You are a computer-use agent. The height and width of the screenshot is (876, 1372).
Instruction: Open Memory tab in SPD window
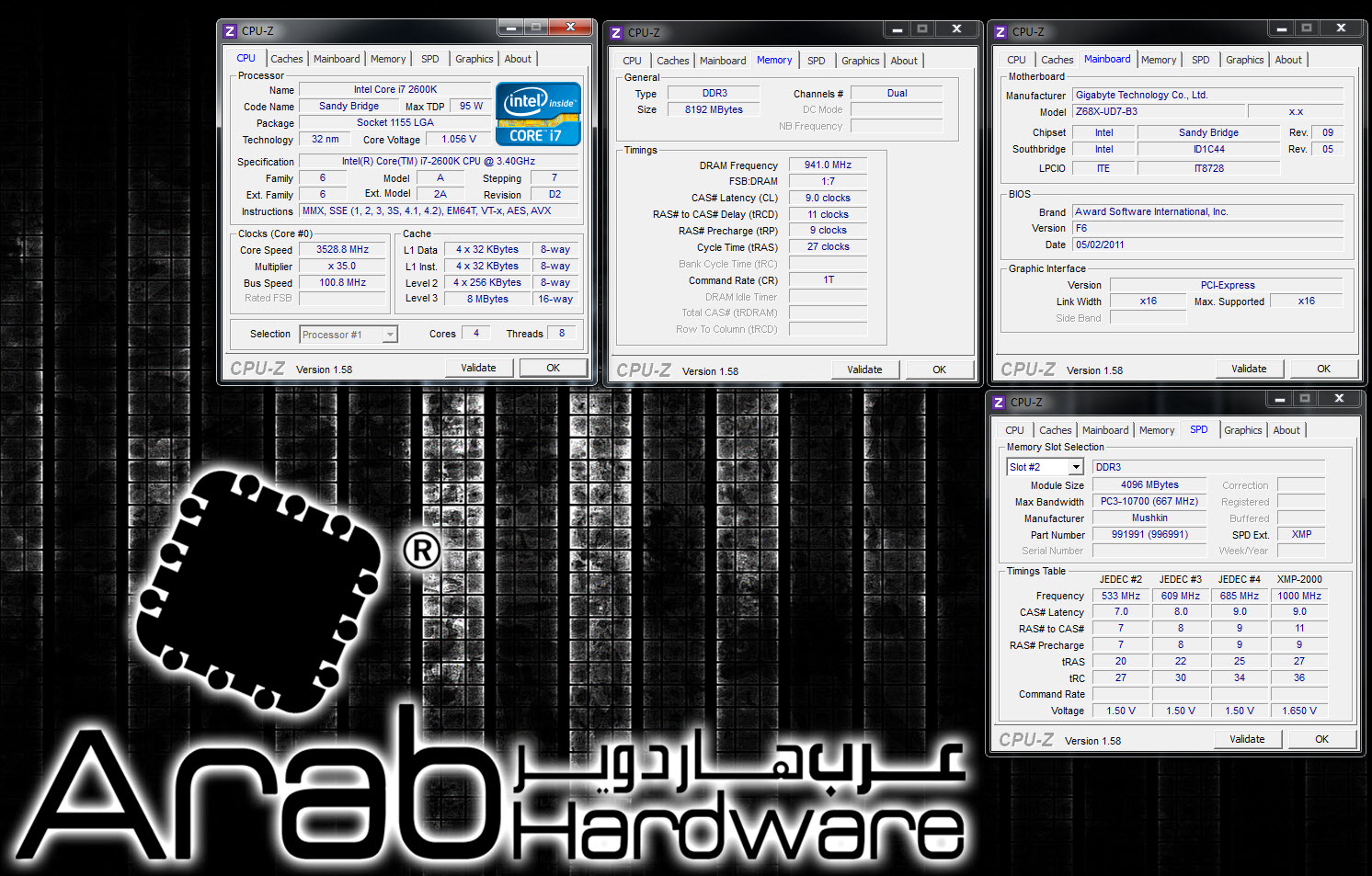tap(1157, 430)
